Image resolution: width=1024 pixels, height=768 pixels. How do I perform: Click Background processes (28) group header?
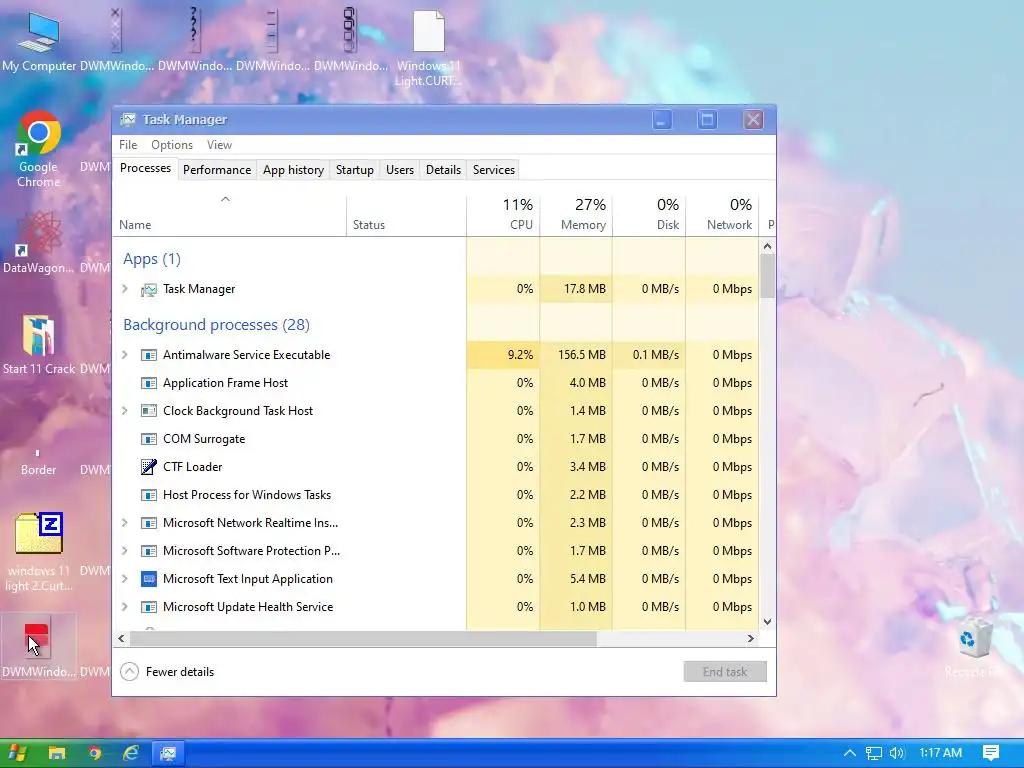216,325
